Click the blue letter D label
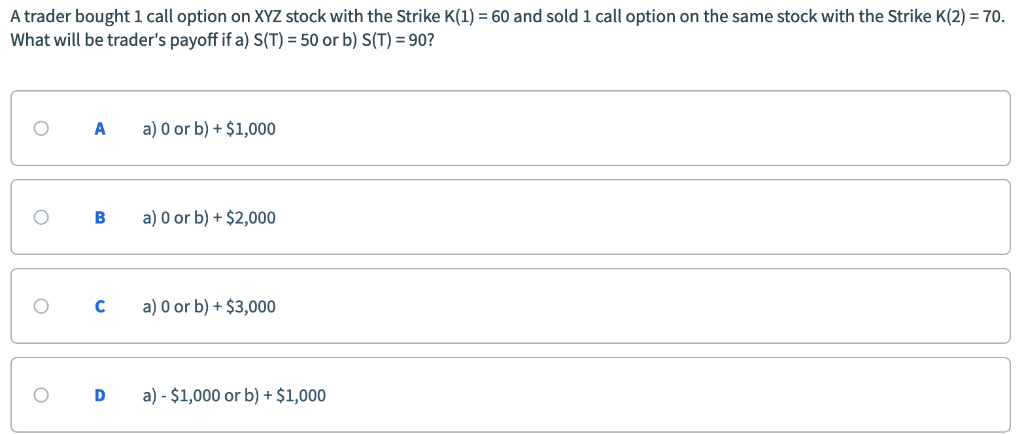Image resolution: width=1024 pixels, height=434 pixels. click(99, 396)
